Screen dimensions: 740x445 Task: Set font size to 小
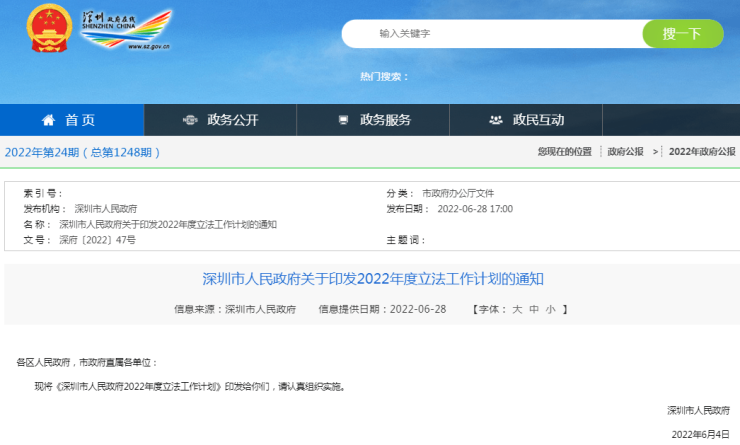550,310
